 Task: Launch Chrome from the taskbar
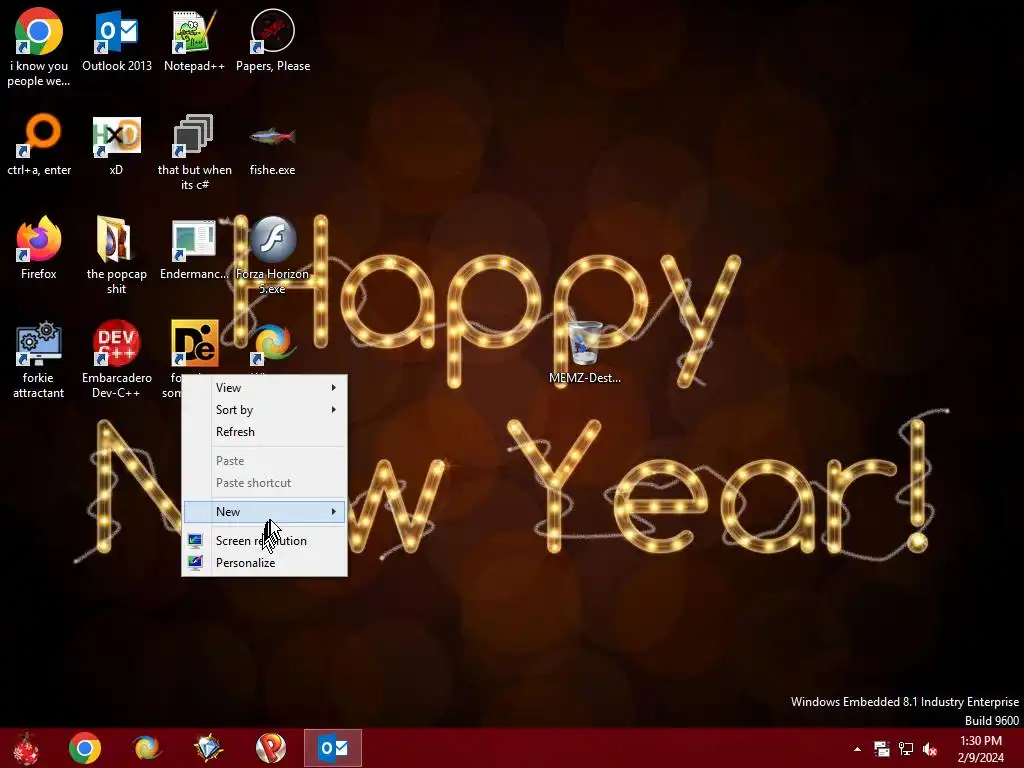click(85, 748)
